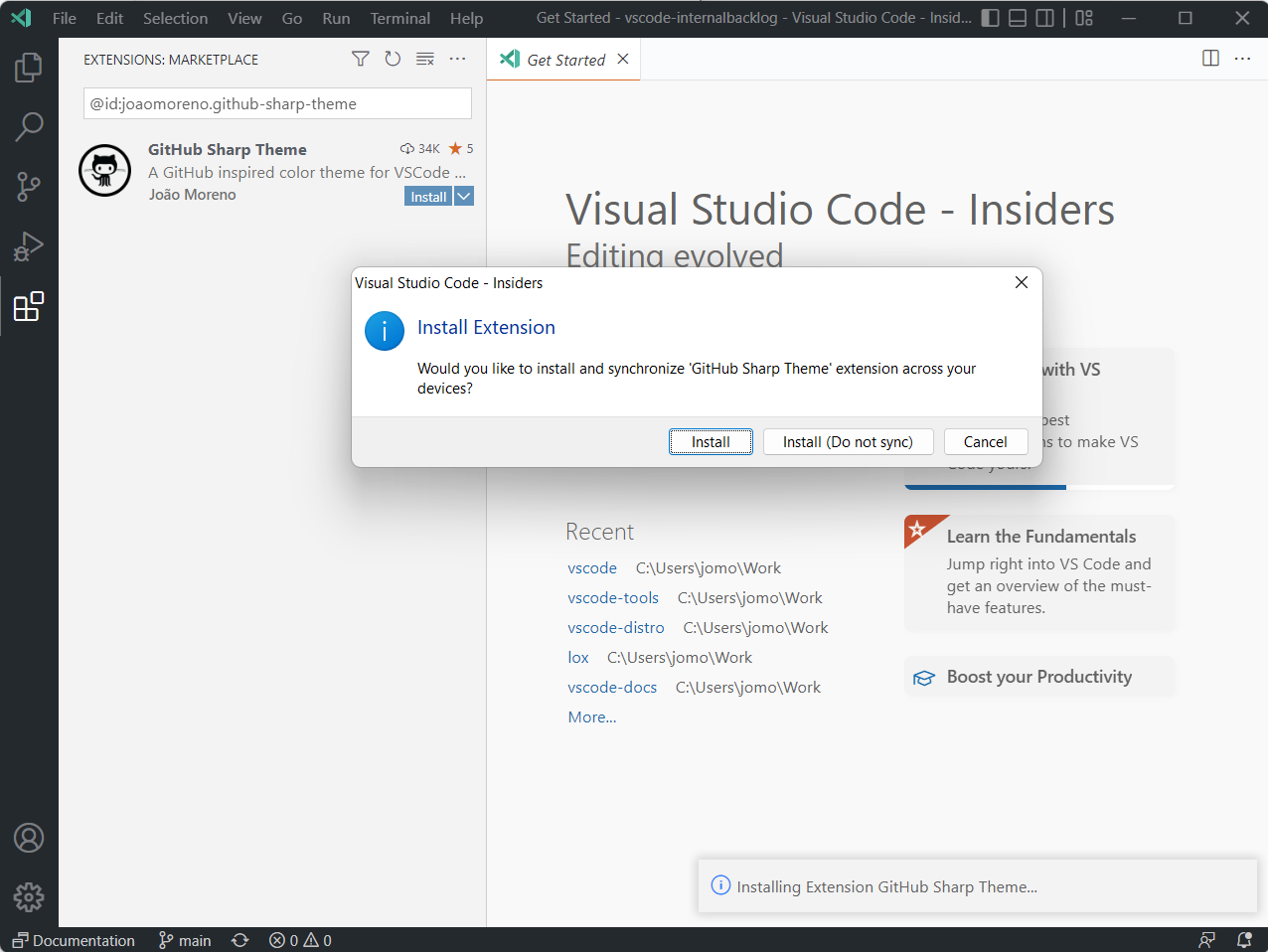Open recent folder vscode-docs
The width and height of the screenshot is (1268, 952).
click(612, 687)
